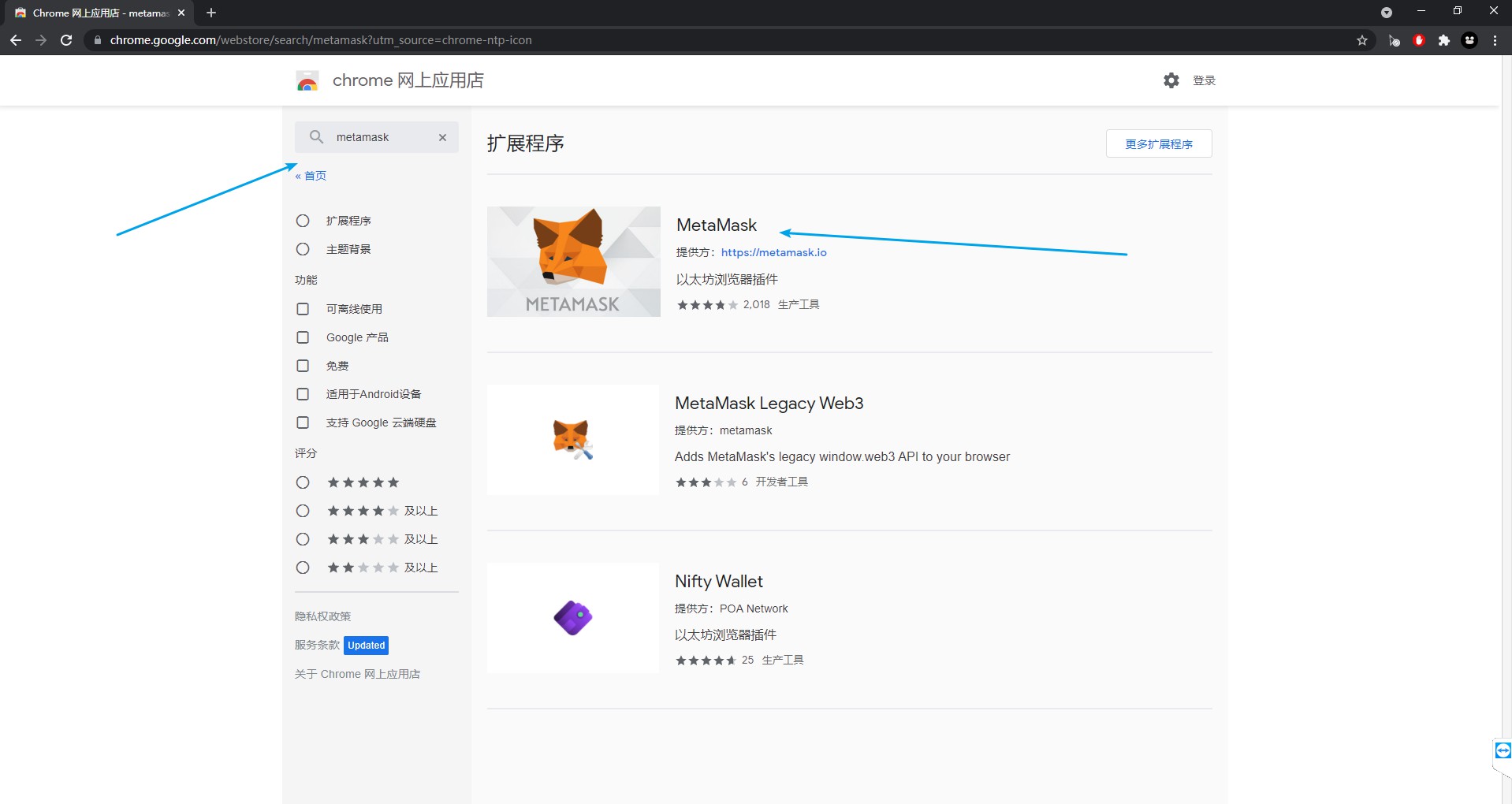Open the web store settings gear
This screenshot has height=804, width=1512.
(1171, 80)
